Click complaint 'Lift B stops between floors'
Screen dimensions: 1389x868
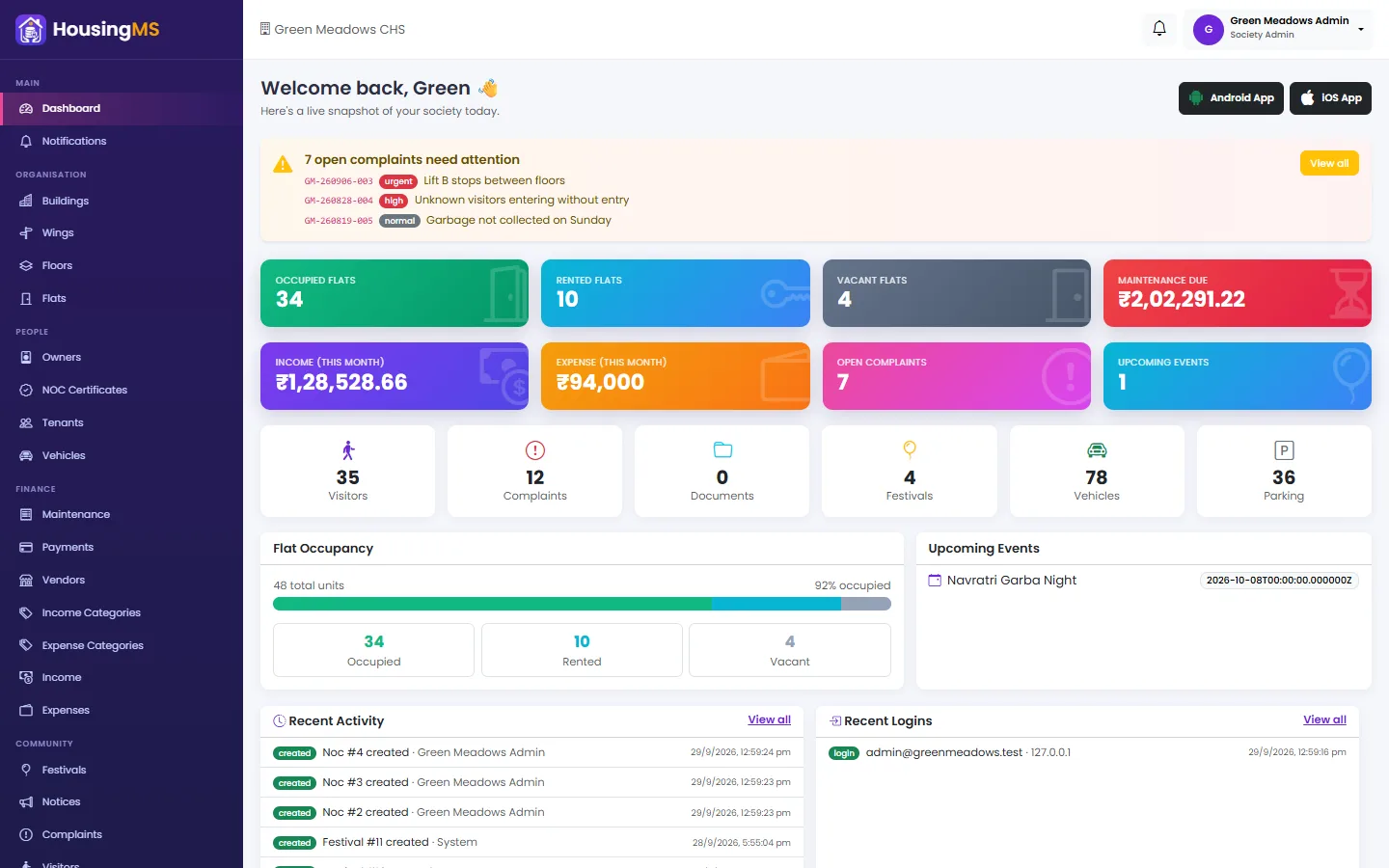(x=494, y=181)
